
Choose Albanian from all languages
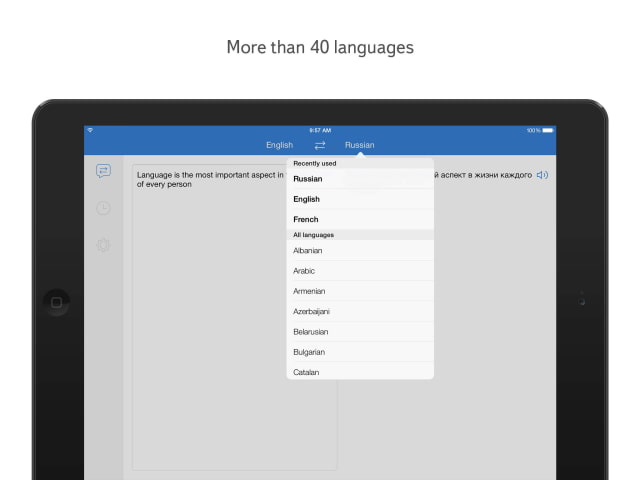360,251
